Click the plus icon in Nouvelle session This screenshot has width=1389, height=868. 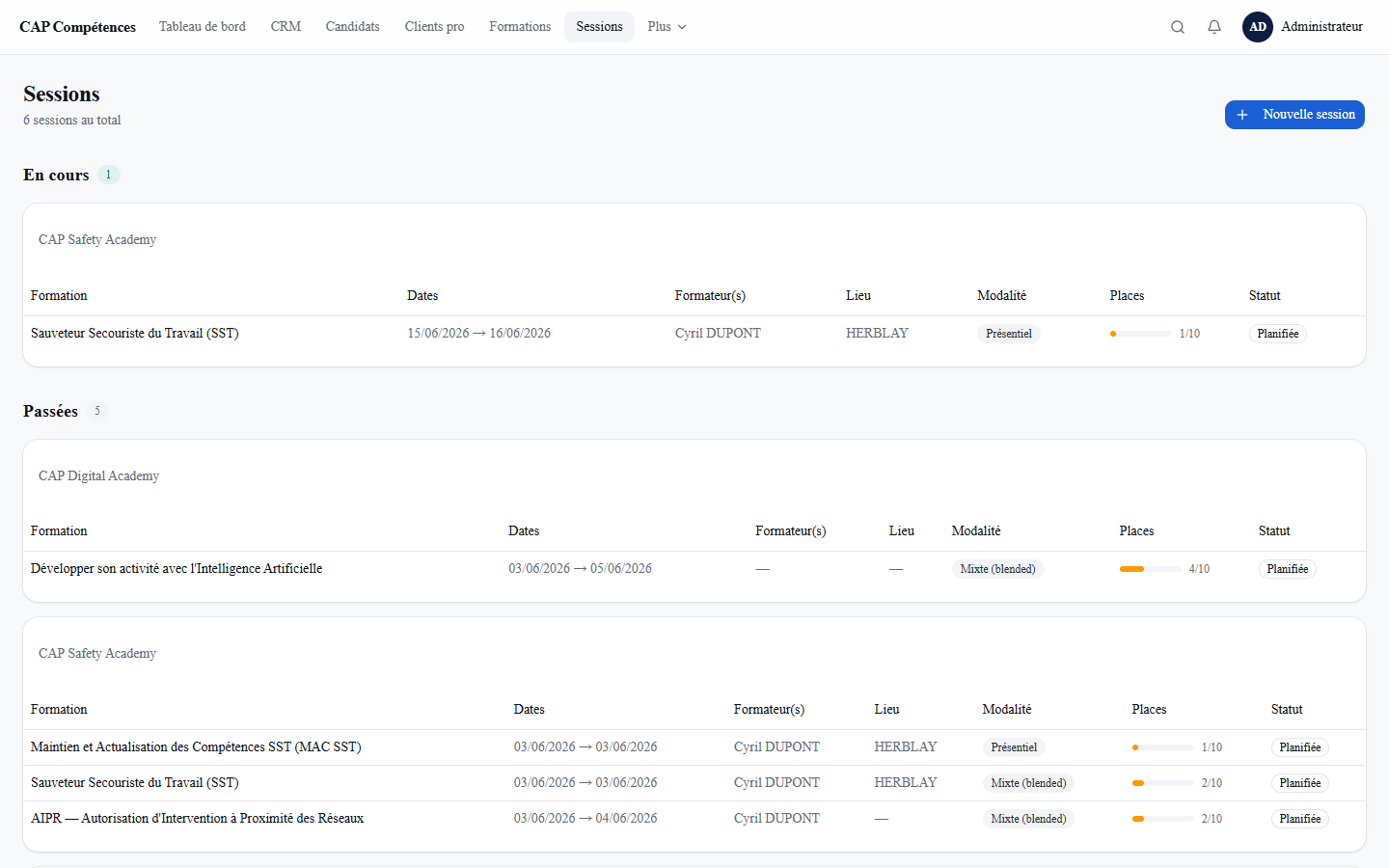[x=1242, y=115]
